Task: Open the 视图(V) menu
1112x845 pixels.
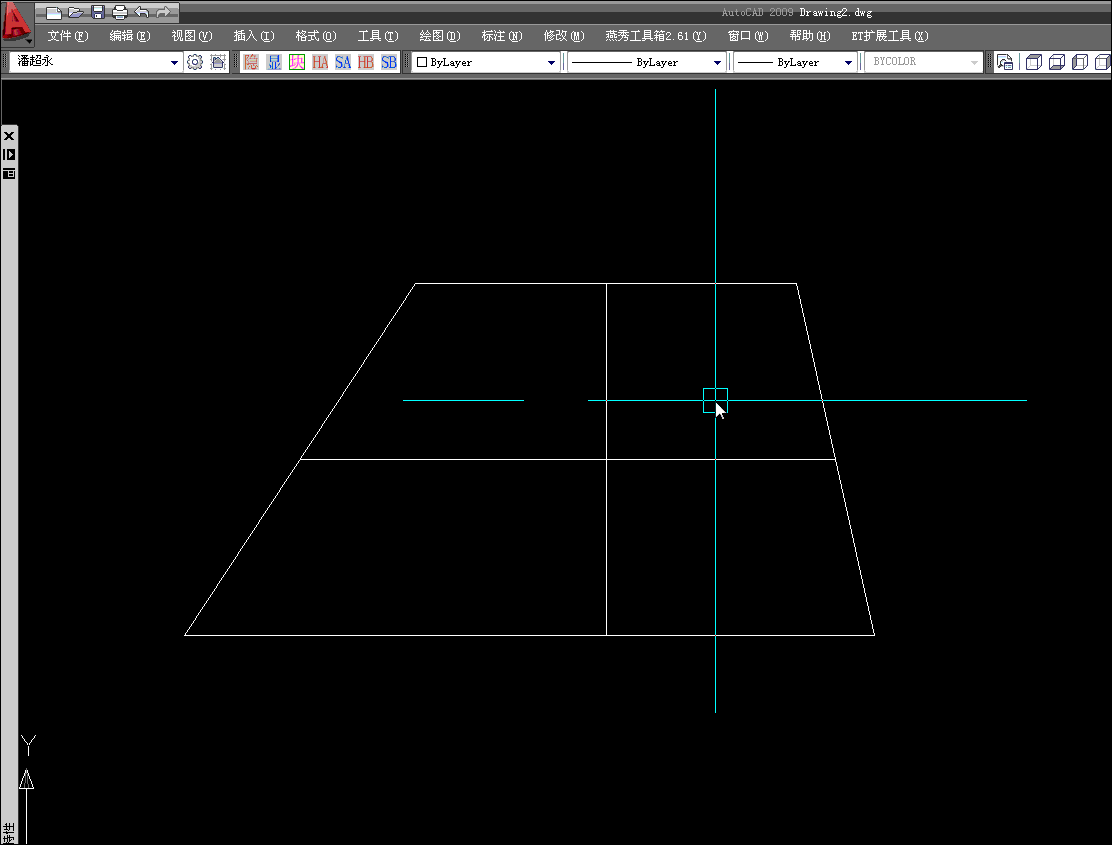Action: click(191, 35)
